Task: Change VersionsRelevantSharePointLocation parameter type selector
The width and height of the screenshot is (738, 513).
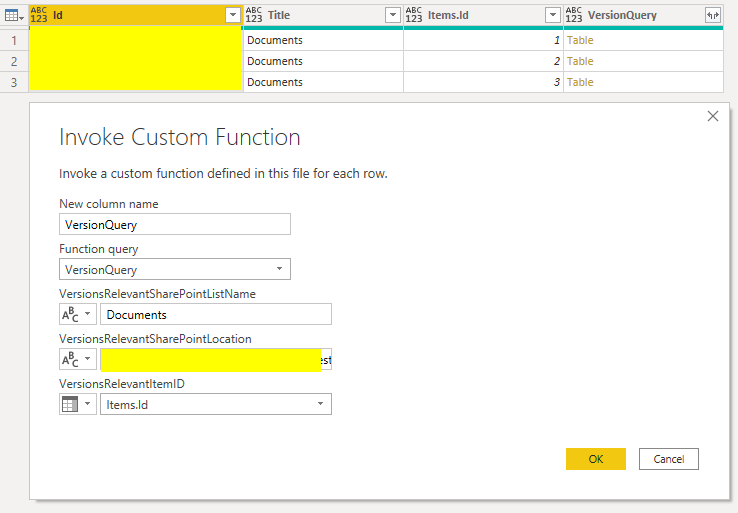Action: click(78, 359)
